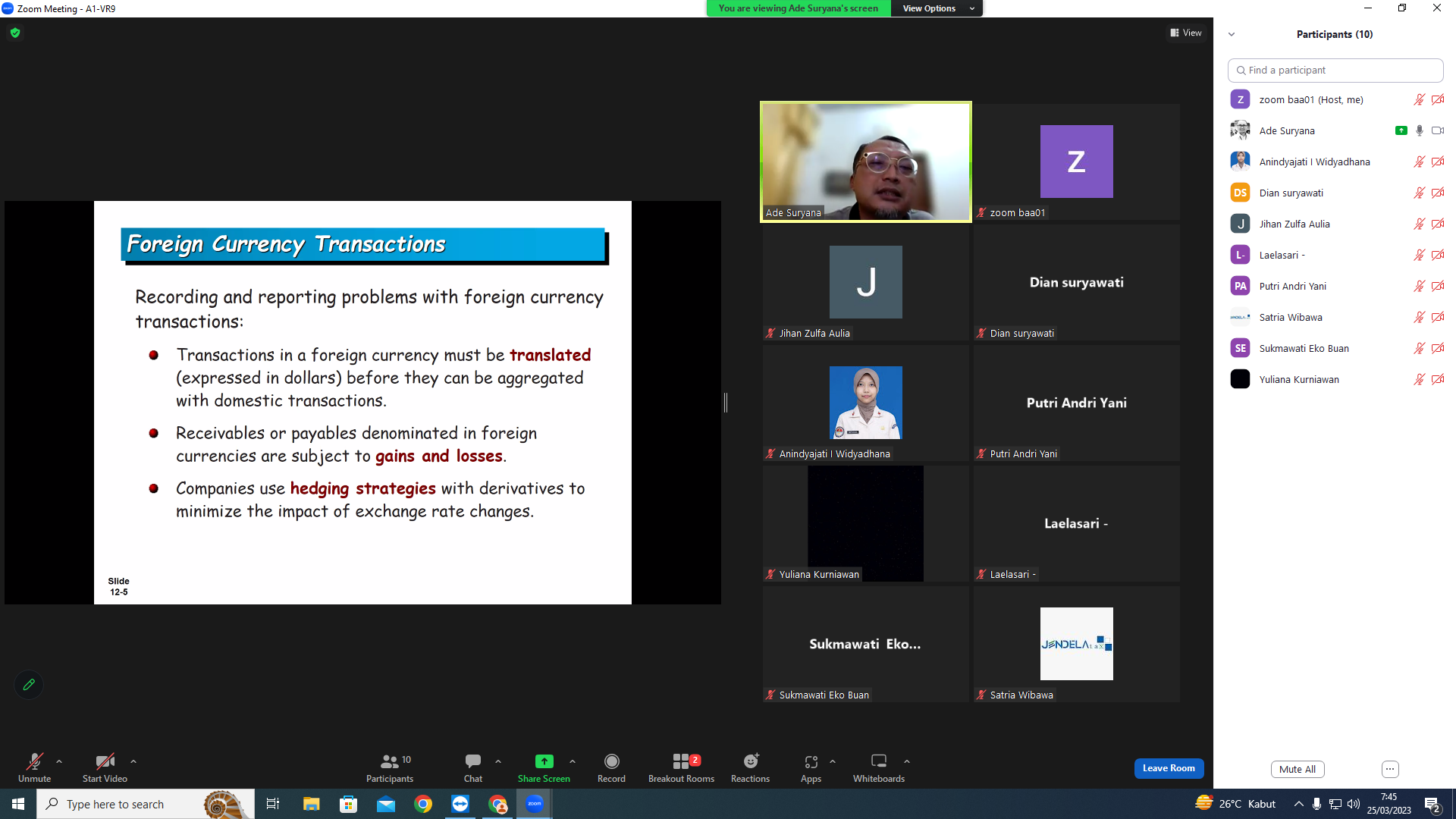Click the Leave Room button
Screen dimensions: 1456x819
1169,768
